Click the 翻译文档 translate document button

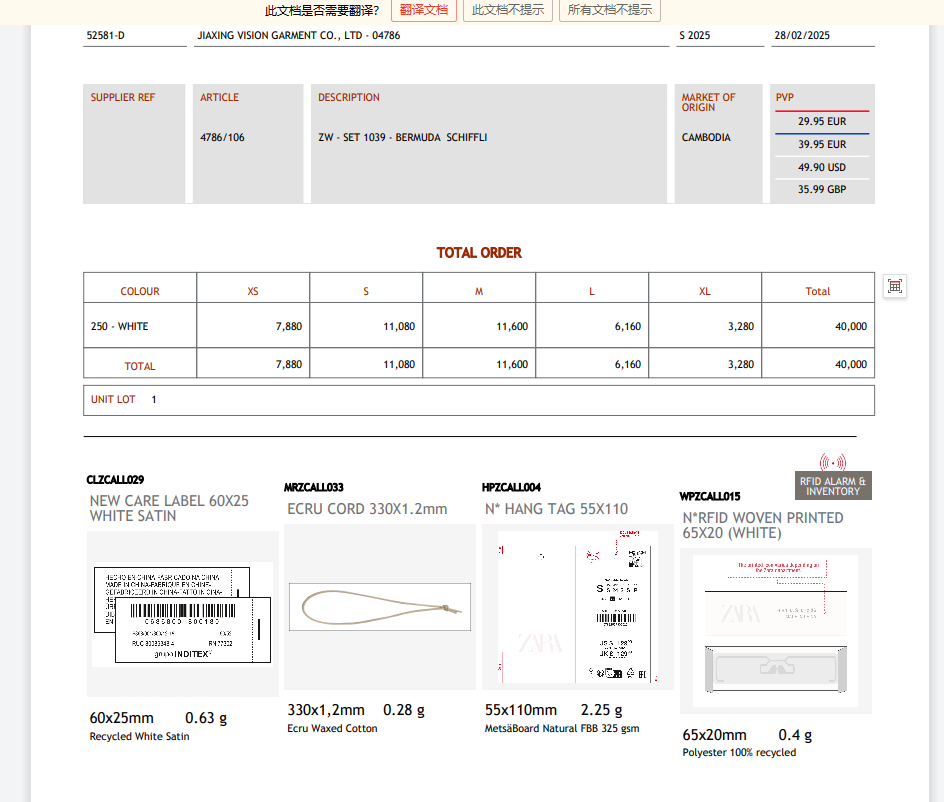(424, 10)
